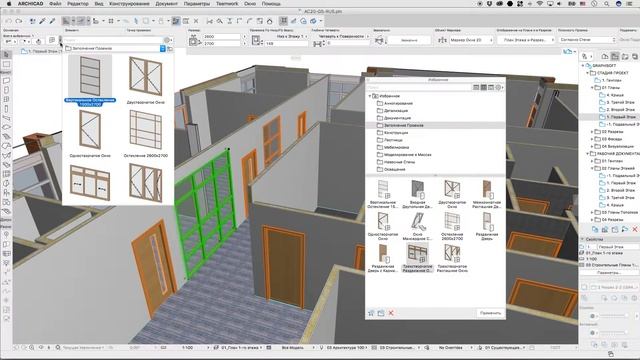Click the Apple menu logo
Screen dimensions: 640x360
pyautogui.click(x=9, y=3)
